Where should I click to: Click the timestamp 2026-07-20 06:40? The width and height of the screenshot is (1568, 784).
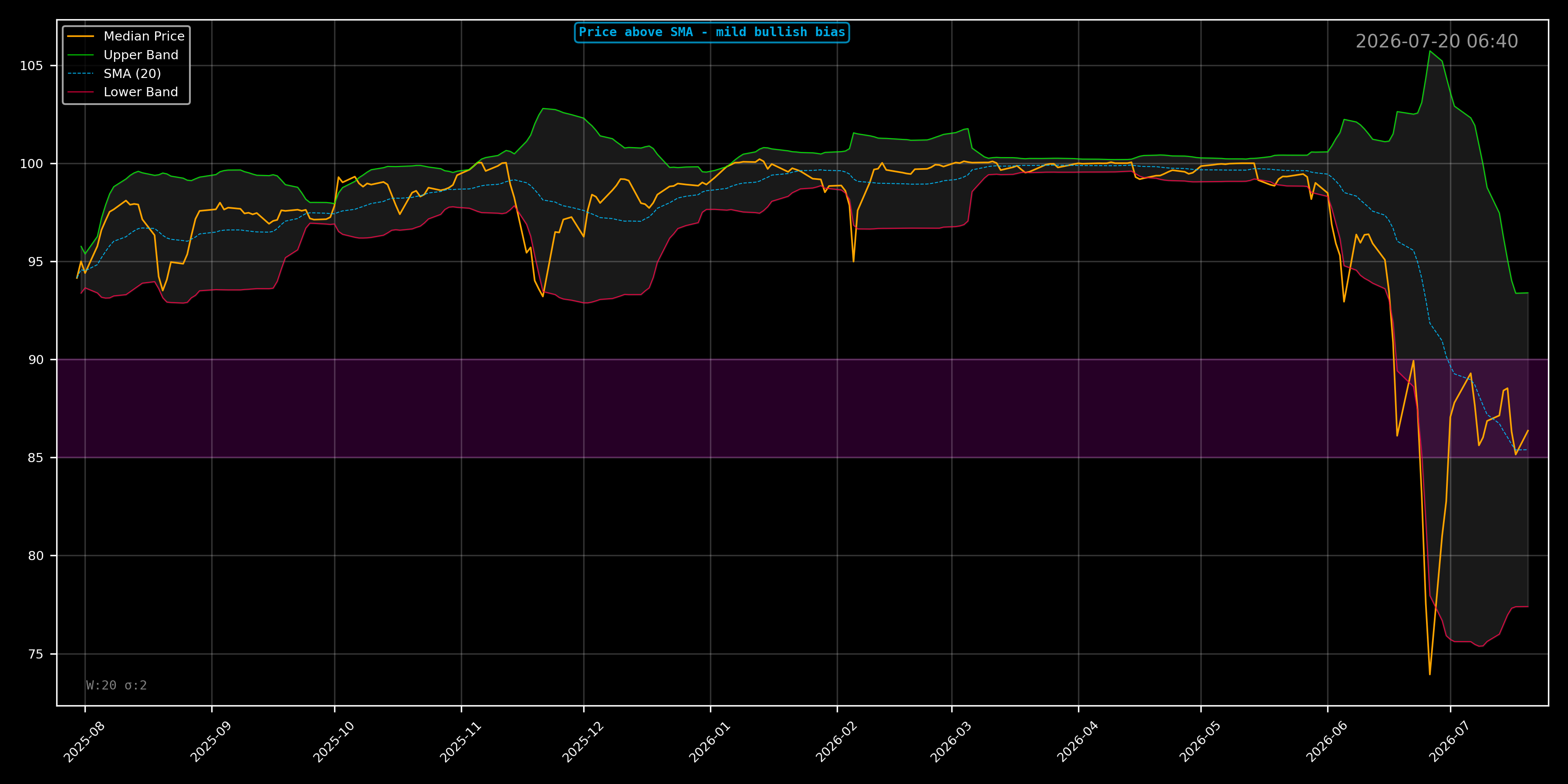[1436, 41]
